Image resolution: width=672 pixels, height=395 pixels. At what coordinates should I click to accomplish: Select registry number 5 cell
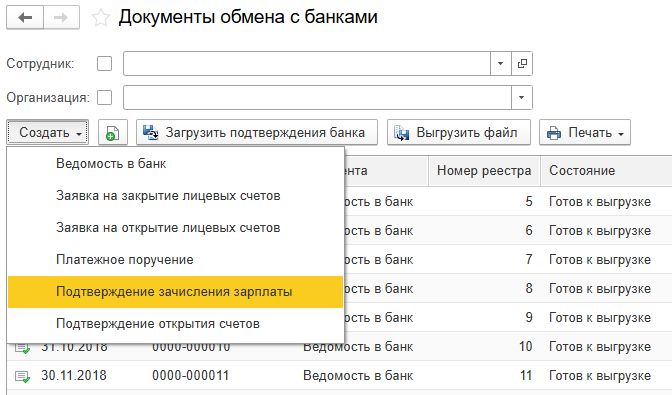coord(529,202)
